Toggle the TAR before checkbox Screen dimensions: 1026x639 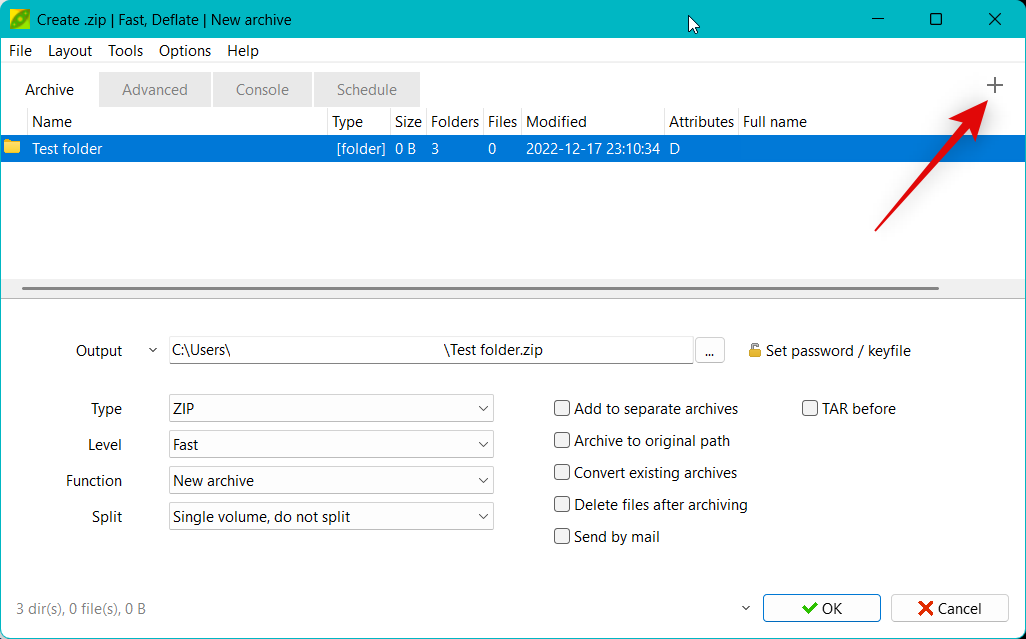(810, 409)
